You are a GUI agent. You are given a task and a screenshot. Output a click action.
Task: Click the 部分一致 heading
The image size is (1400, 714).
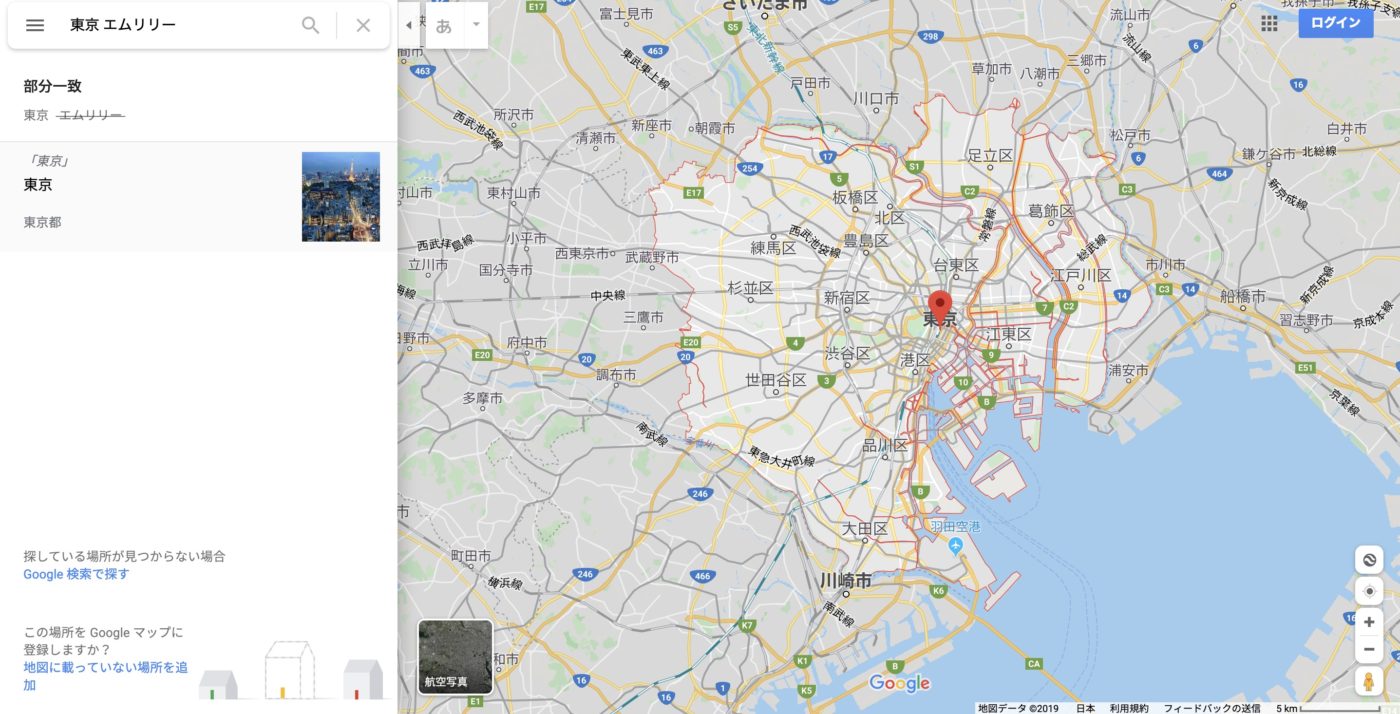point(52,86)
